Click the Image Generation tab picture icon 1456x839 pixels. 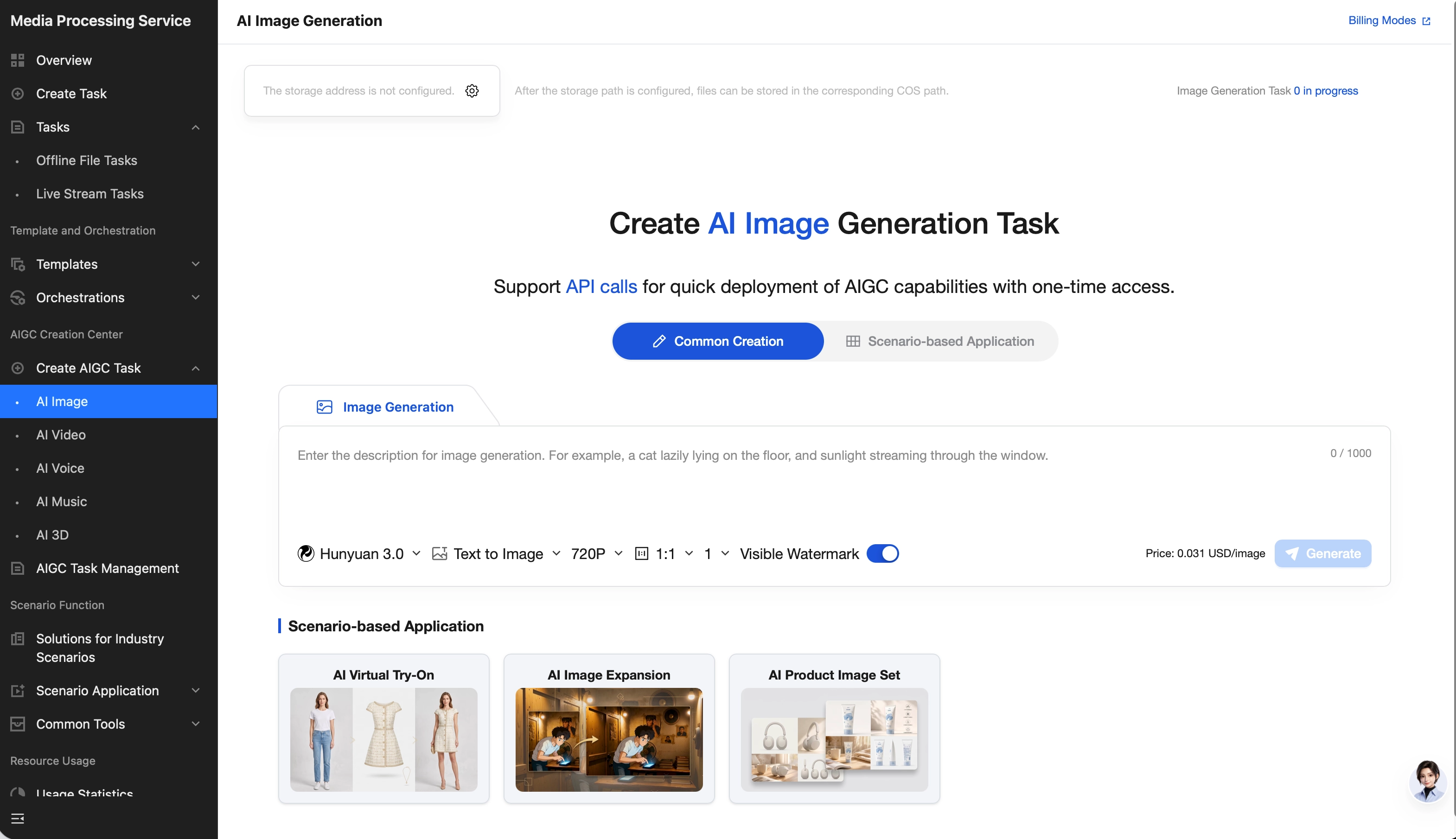pos(325,407)
